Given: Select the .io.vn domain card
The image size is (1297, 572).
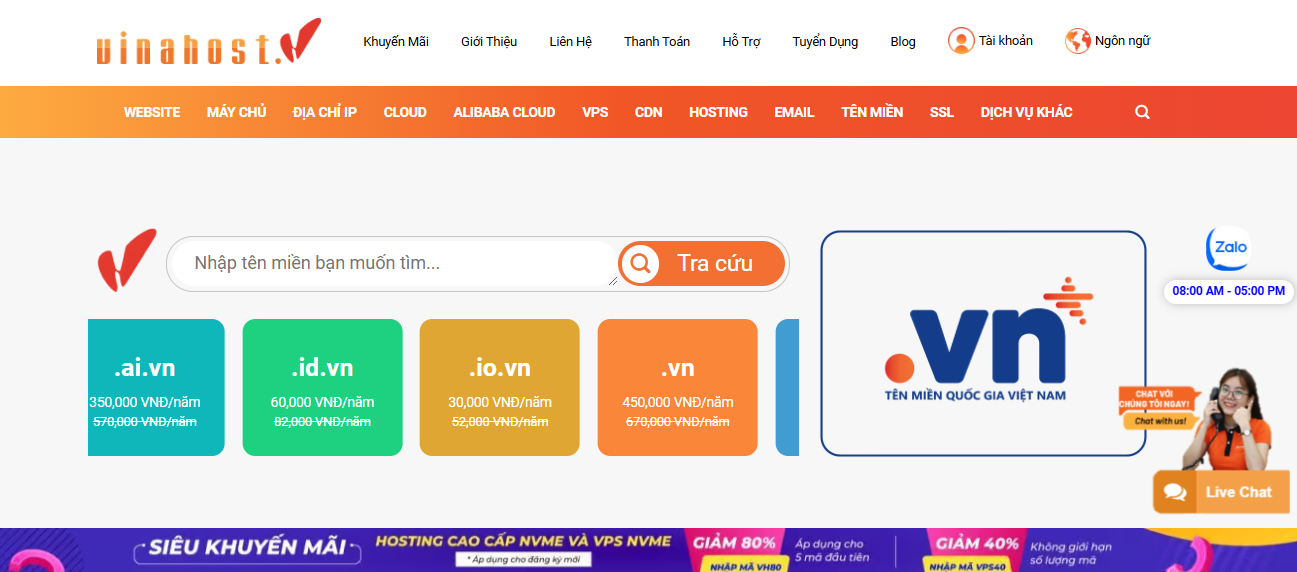Looking at the screenshot, I should click(499, 387).
